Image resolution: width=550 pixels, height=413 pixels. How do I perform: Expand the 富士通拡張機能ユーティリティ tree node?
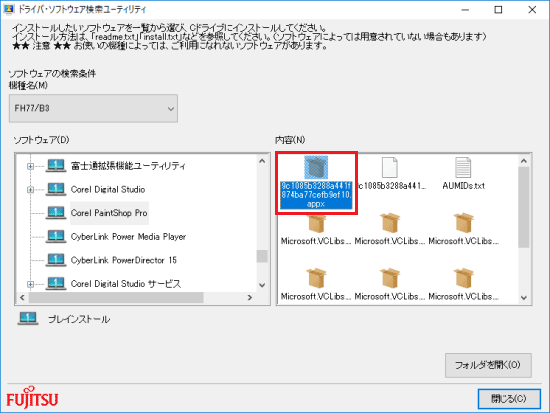click(x=31, y=166)
